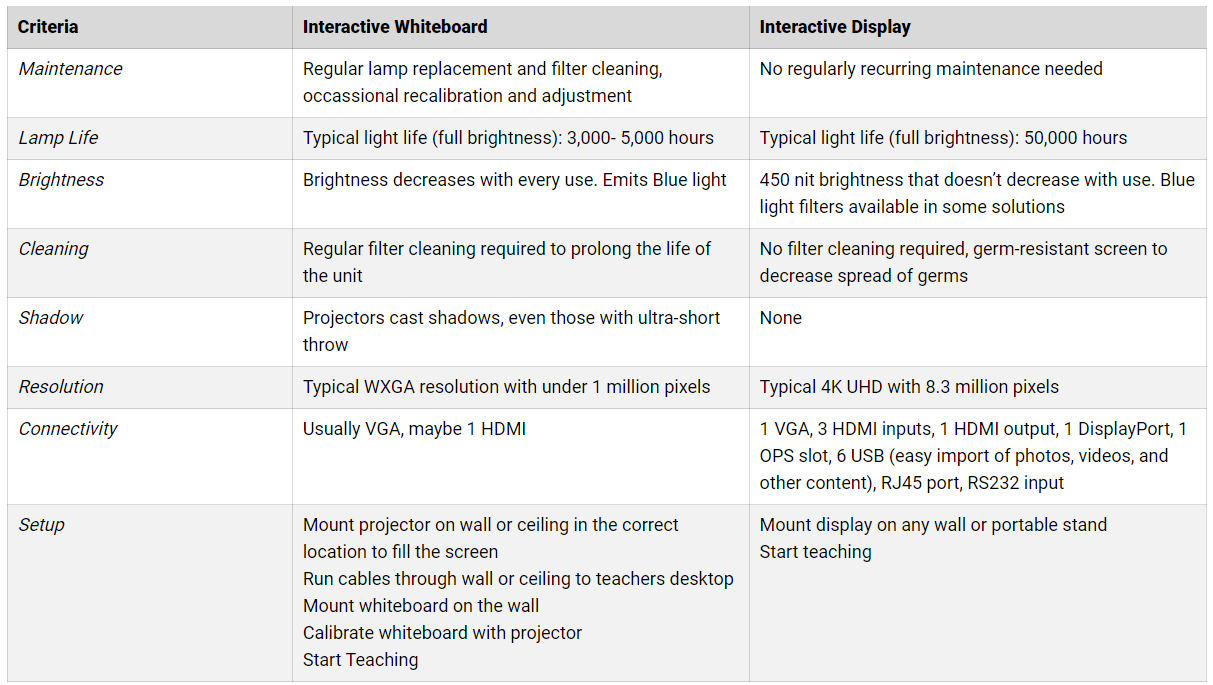Image resolution: width=1213 pixels, height=685 pixels.
Task: Select the Maintenance row label
Action: 70,69
